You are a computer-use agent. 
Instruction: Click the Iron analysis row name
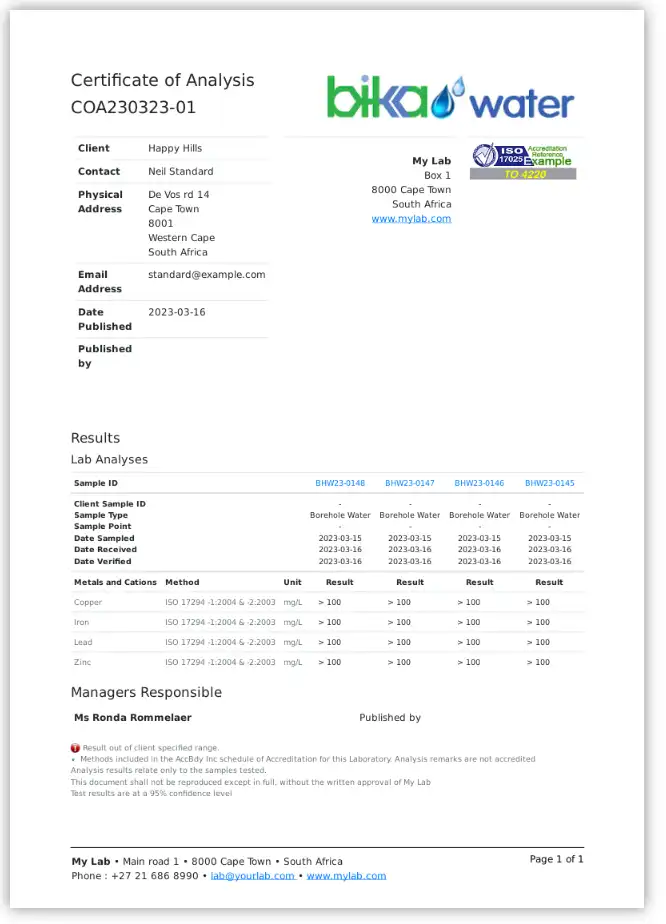coord(81,622)
